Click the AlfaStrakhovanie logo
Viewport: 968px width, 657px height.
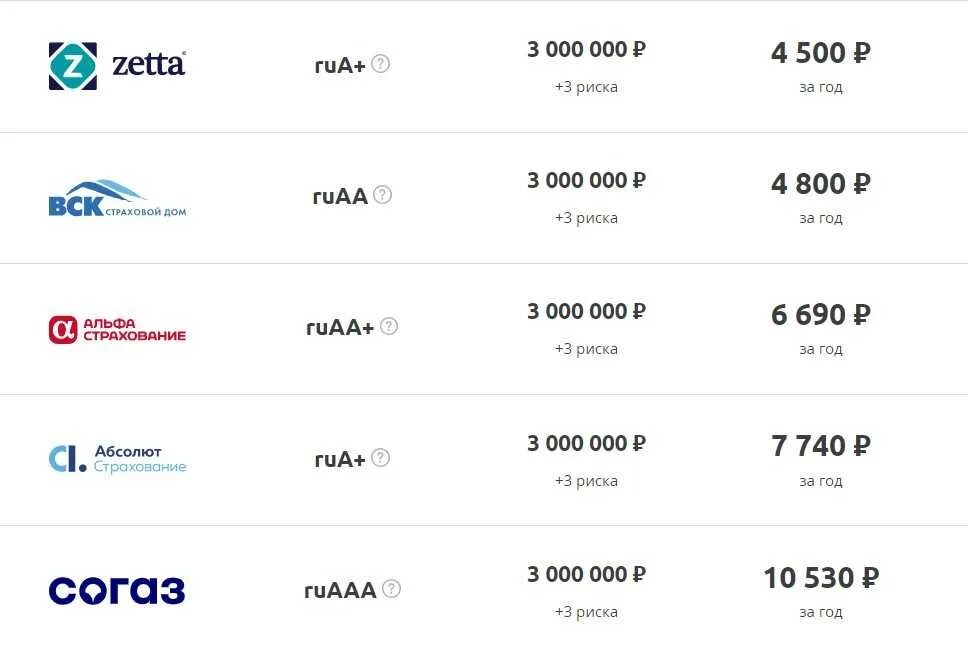click(x=117, y=329)
